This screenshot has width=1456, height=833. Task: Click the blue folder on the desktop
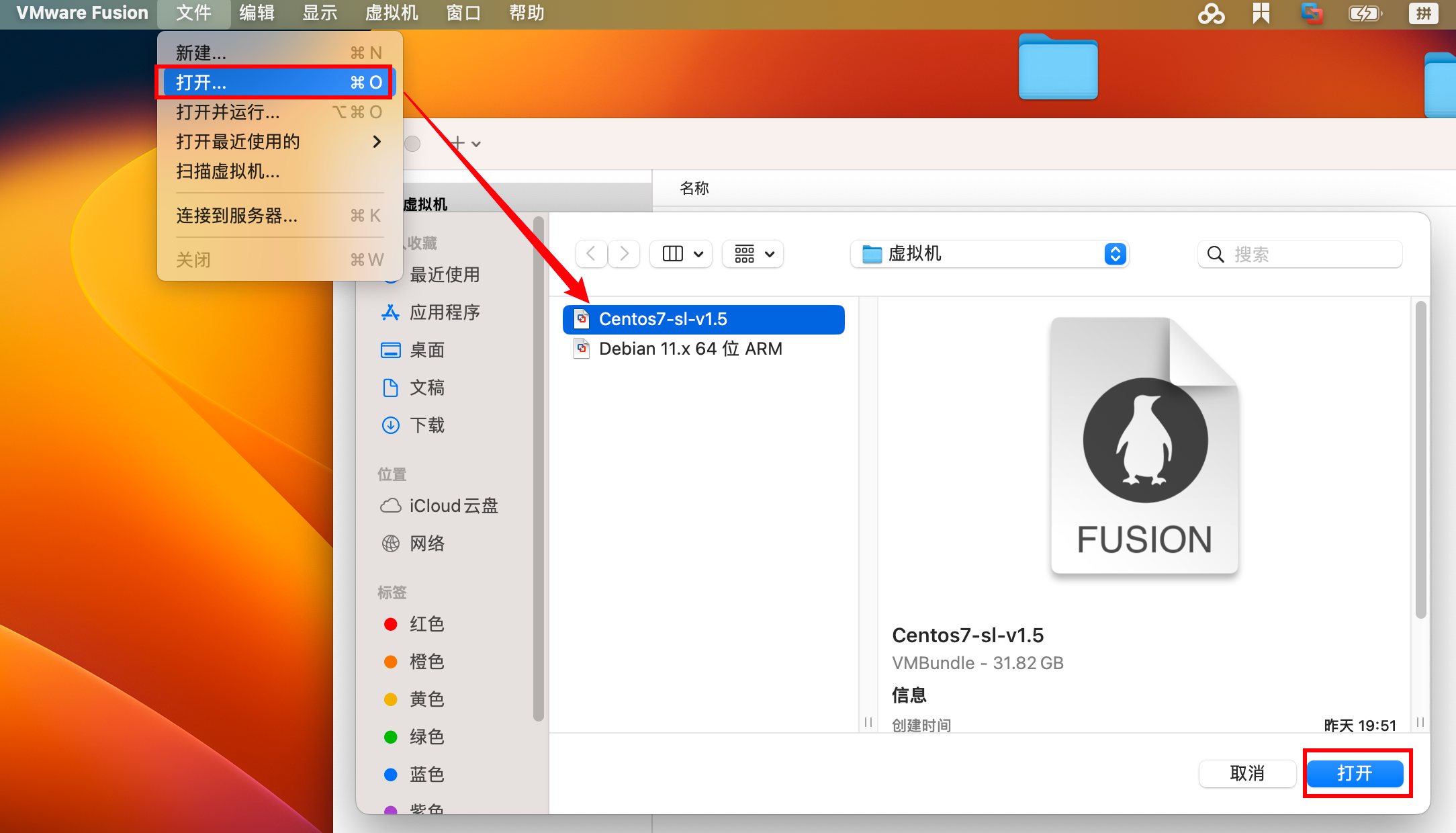pyautogui.click(x=1058, y=67)
